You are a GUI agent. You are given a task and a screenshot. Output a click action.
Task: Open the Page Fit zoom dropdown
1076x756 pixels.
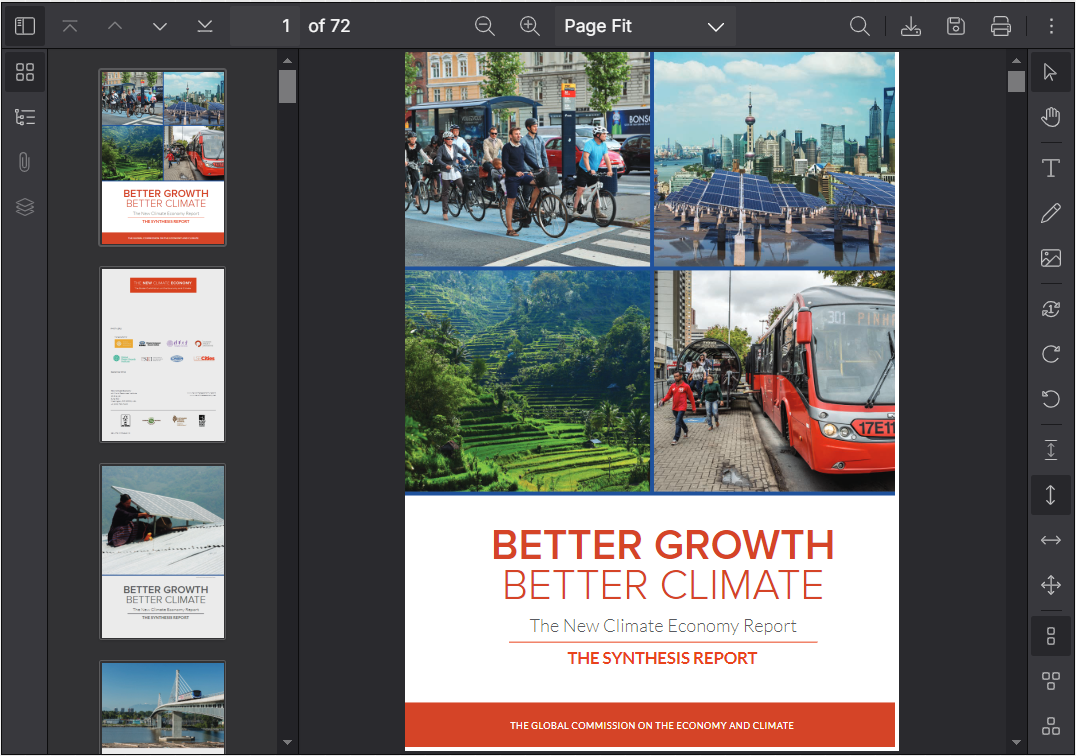644,26
